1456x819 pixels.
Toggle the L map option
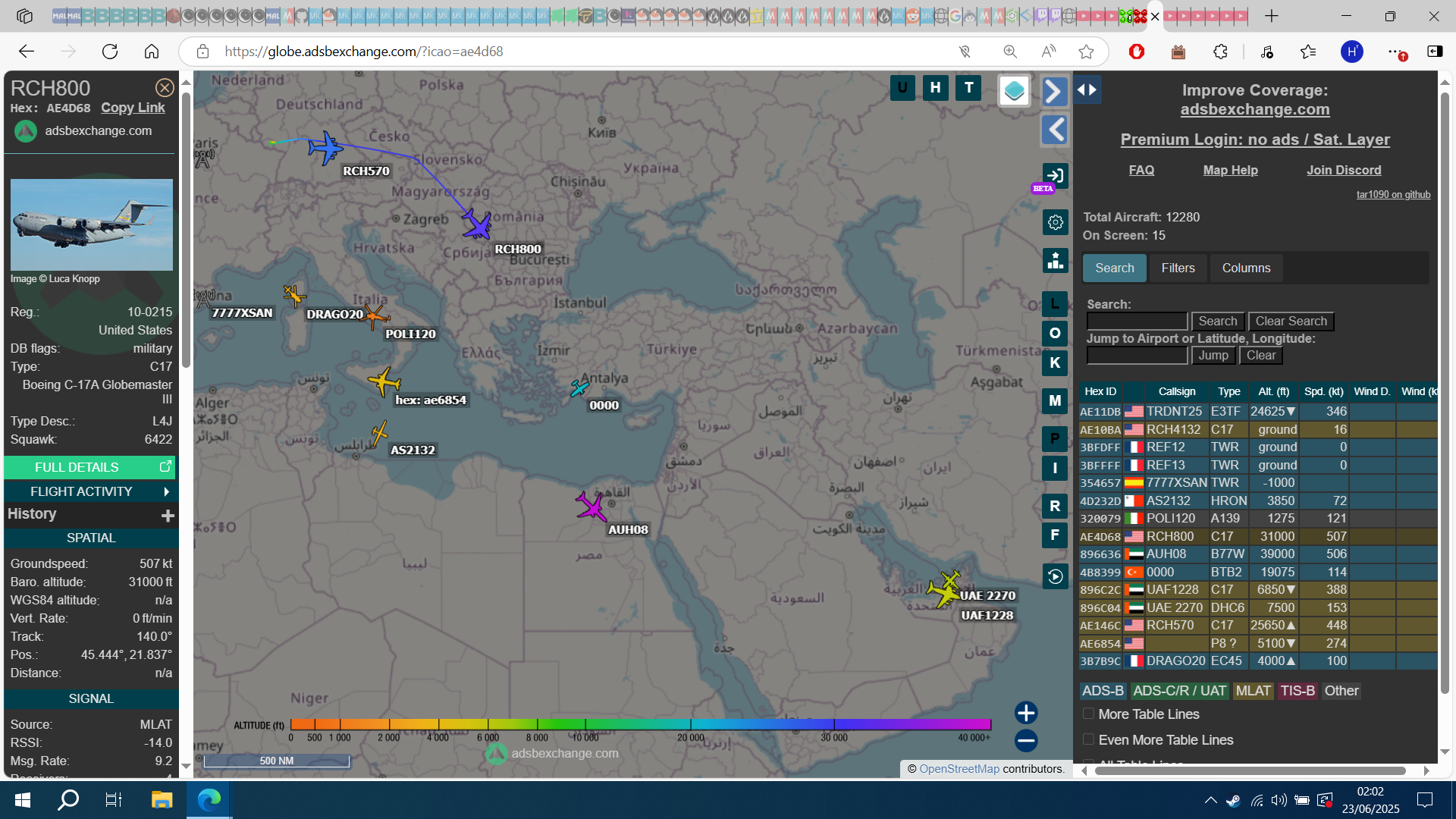click(1055, 303)
